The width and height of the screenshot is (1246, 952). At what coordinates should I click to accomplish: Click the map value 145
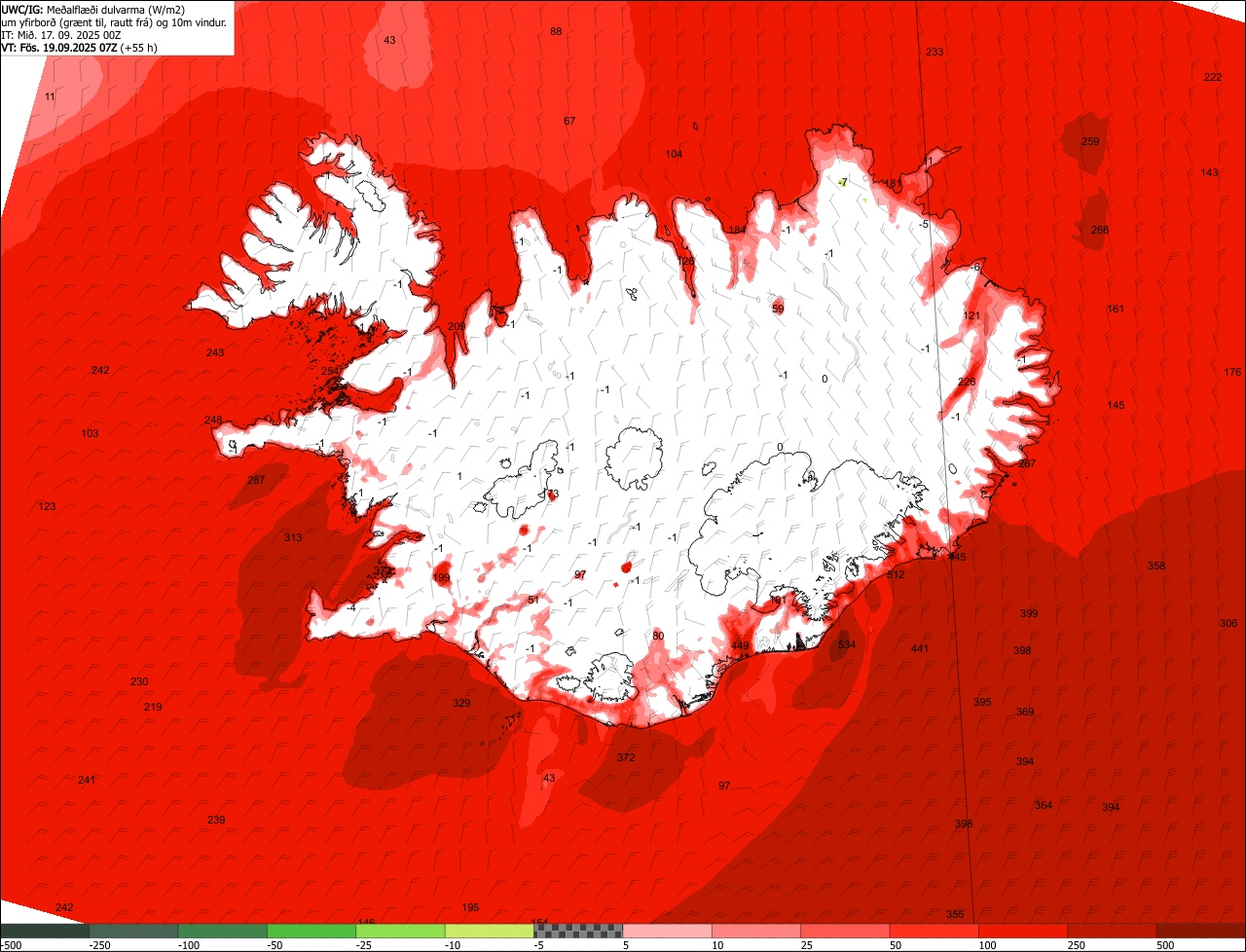(x=1116, y=405)
